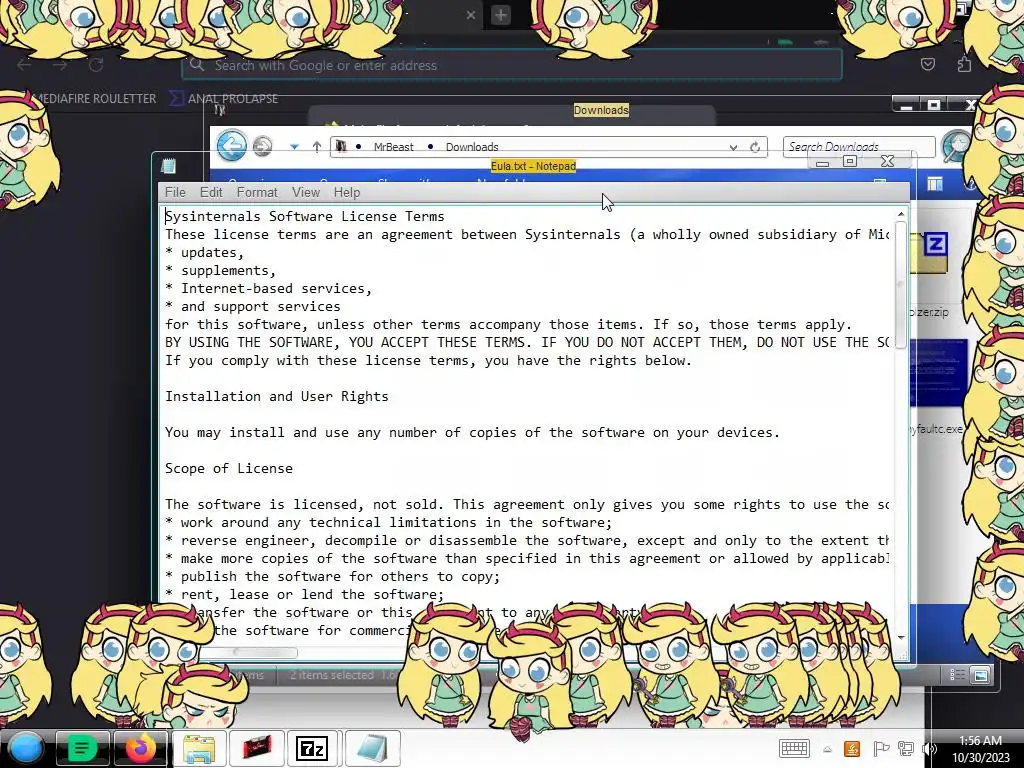Screen dimensions: 1024x768
Task: Select the Downloads segment in Explorer address bar
Action: pyautogui.click(x=472, y=147)
